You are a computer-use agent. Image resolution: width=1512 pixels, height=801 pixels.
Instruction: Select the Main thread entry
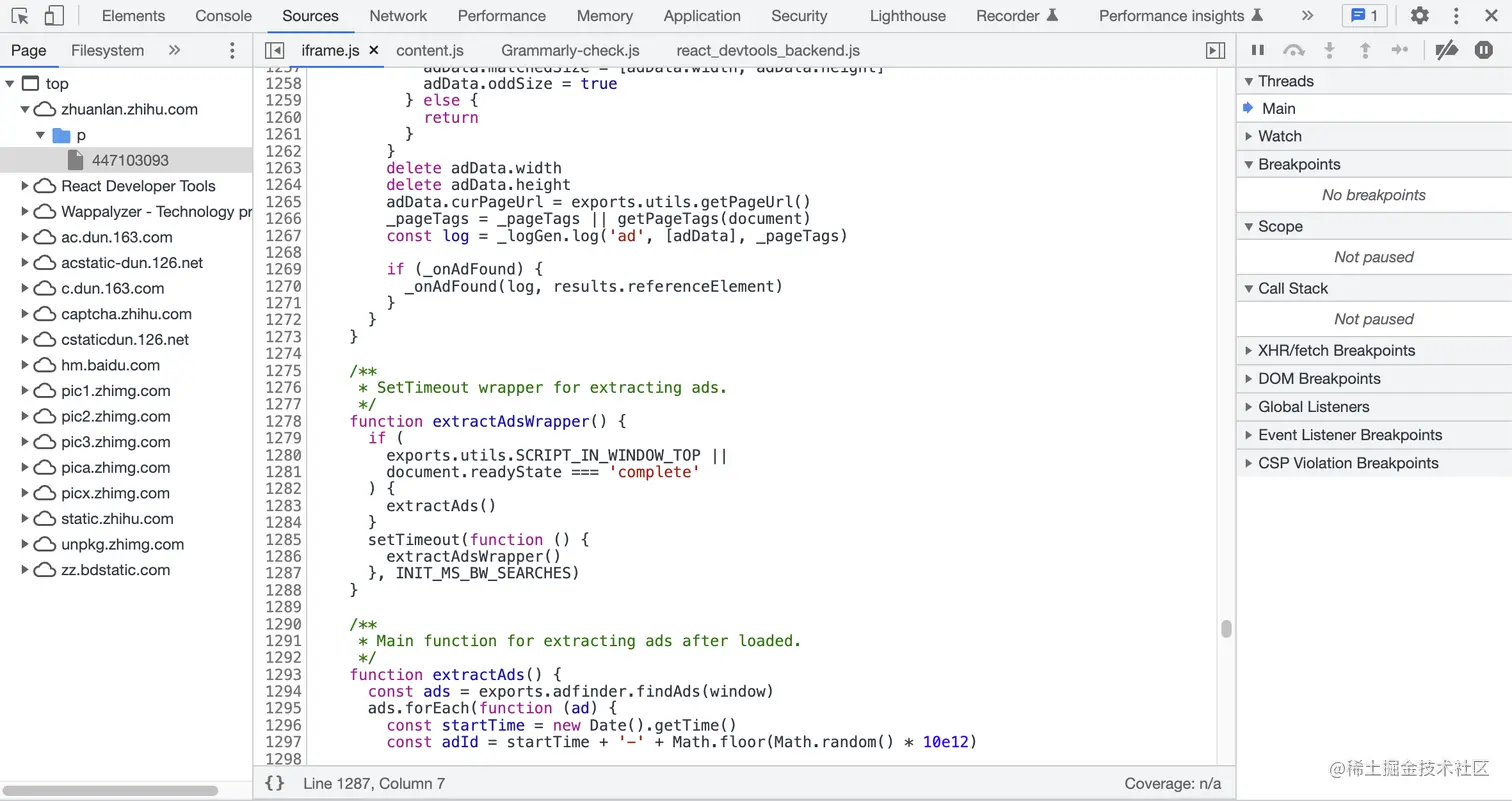(1374, 108)
